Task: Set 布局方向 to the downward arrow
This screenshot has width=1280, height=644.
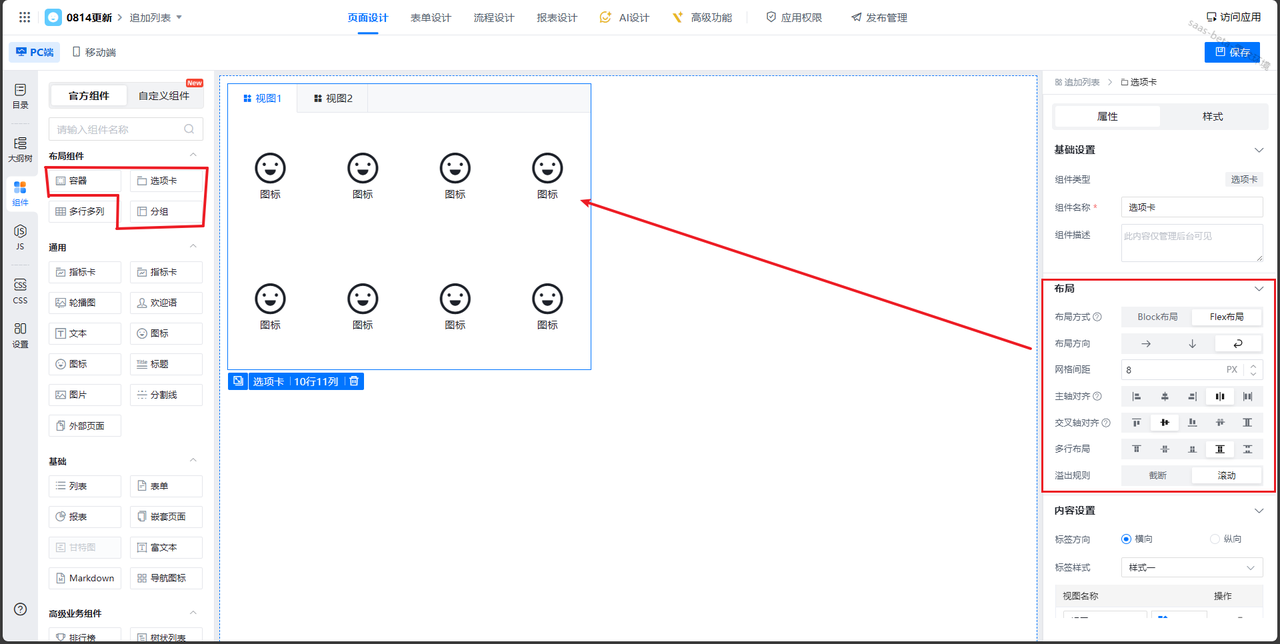Action: tap(1192, 343)
